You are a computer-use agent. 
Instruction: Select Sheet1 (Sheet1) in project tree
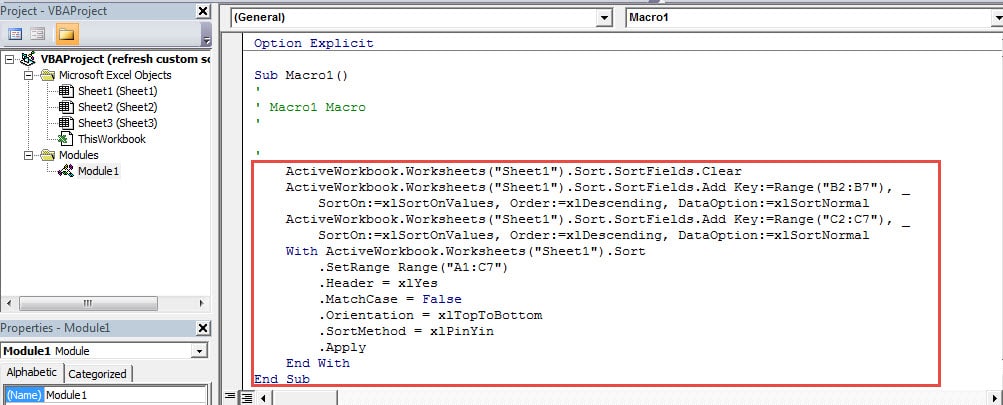pos(117,91)
